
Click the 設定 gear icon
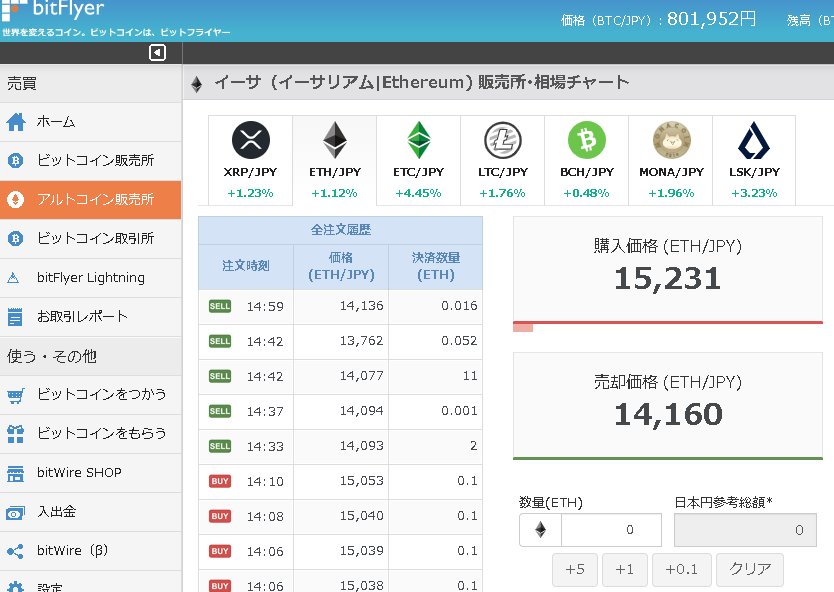(x=15, y=587)
